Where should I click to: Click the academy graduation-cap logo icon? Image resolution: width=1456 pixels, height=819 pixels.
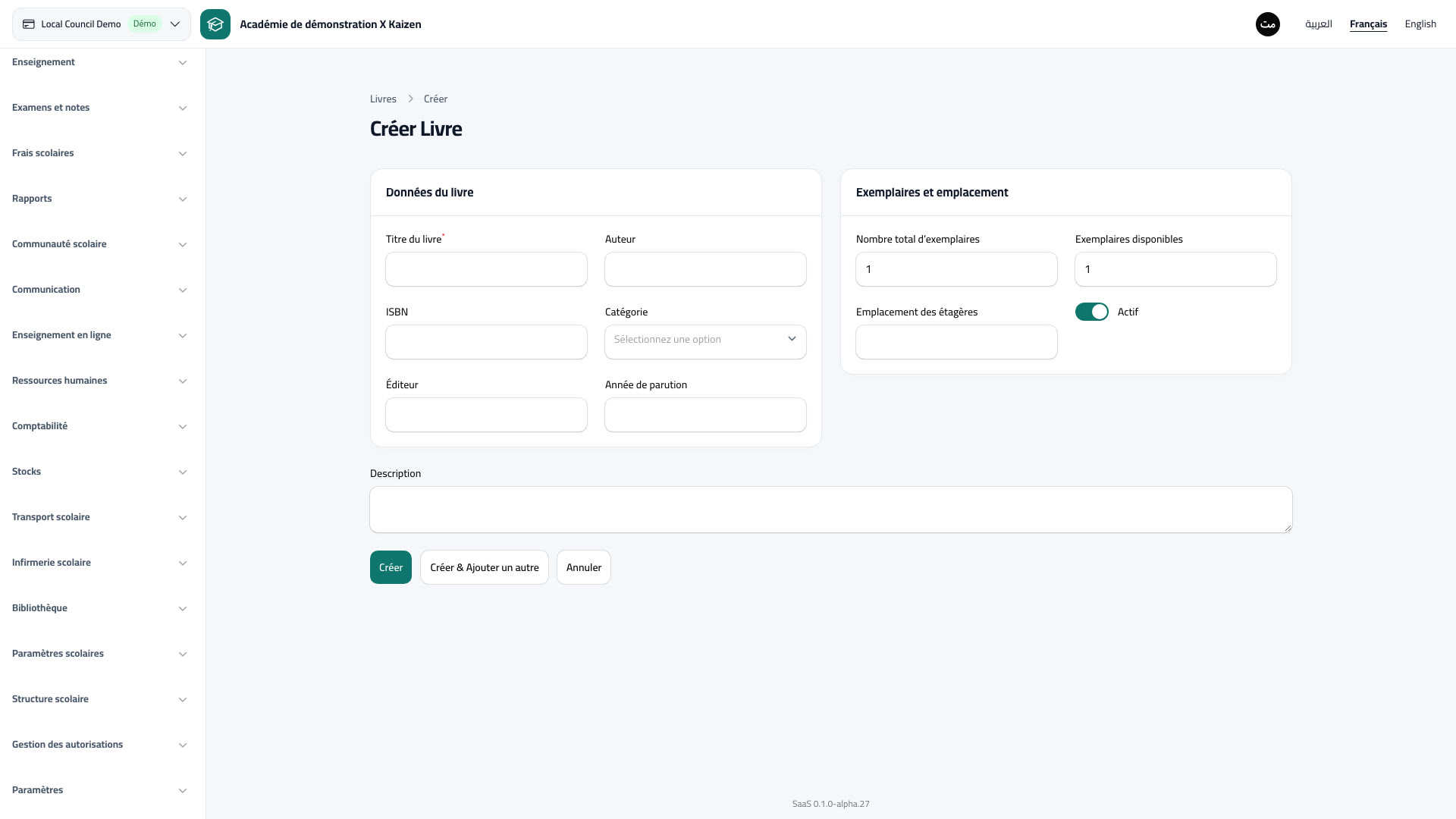coord(215,24)
